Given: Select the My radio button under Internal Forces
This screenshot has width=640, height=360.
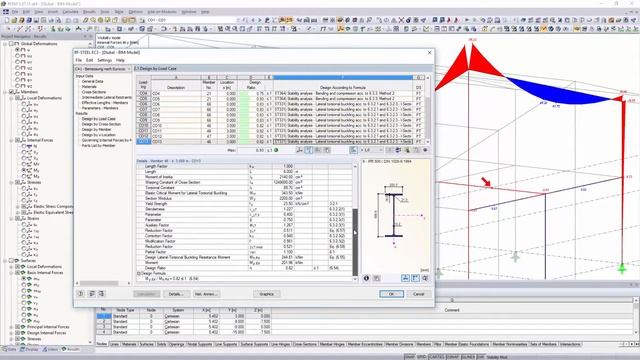Looking at the screenshot, I should [x=24, y=170].
